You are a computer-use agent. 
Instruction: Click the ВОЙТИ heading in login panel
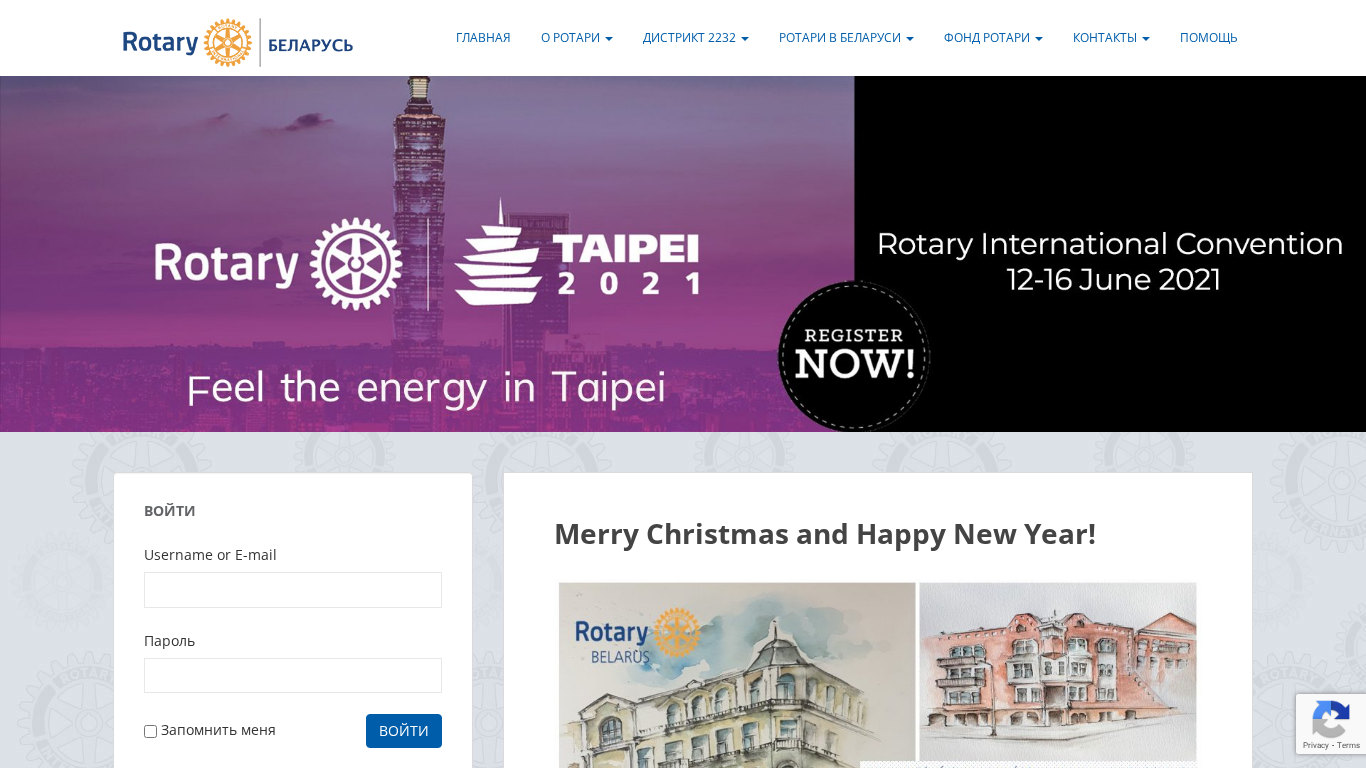click(x=170, y=511)
